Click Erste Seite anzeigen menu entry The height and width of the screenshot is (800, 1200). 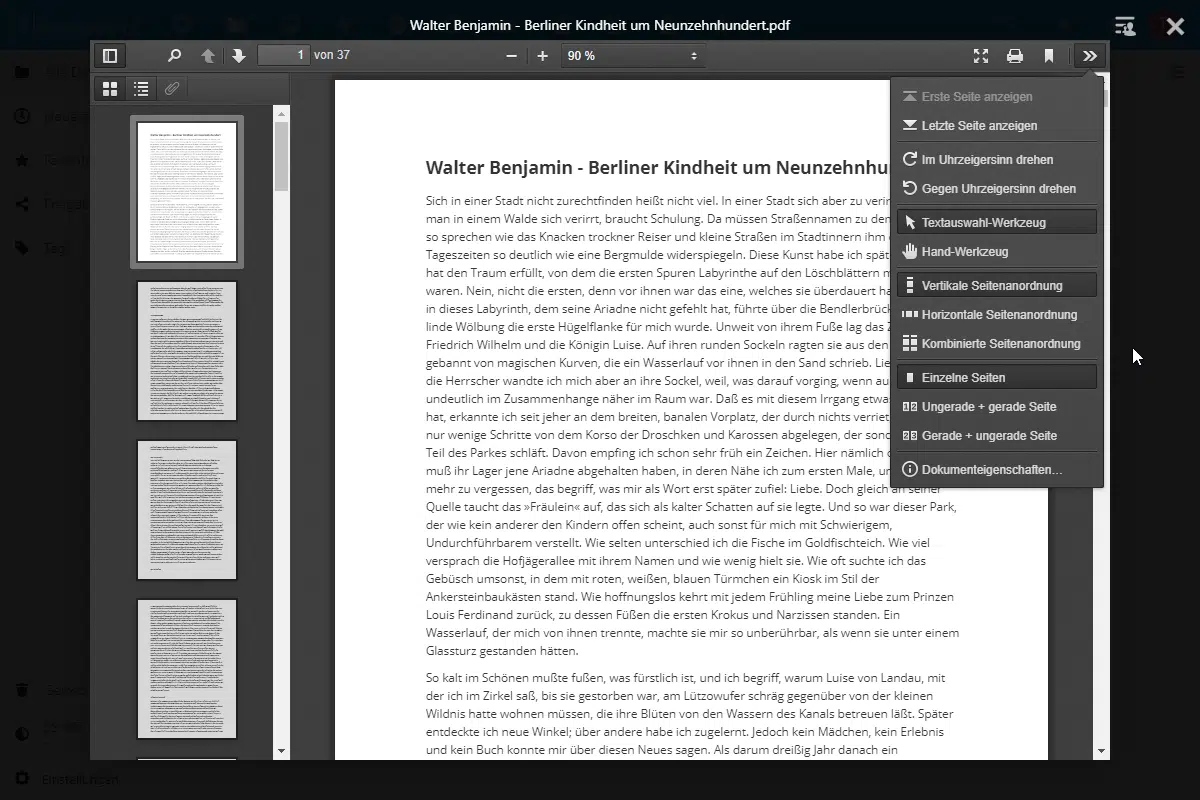(x=997, y=97)
